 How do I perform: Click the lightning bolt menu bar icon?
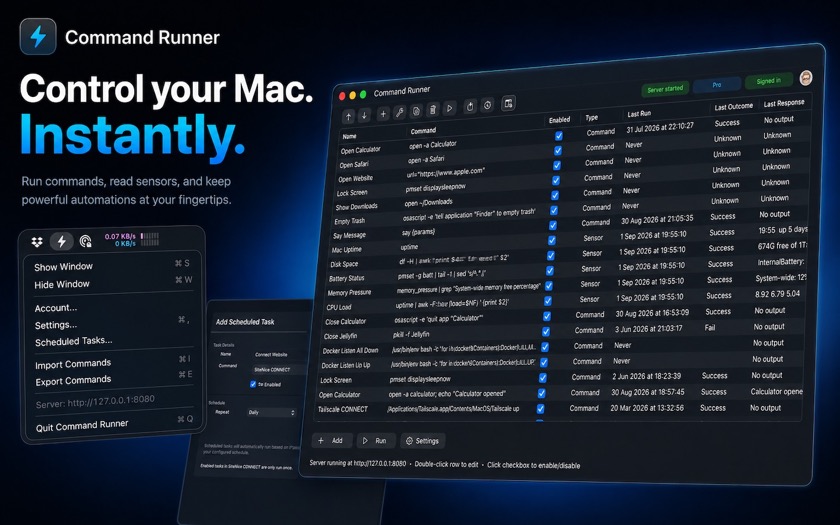62,242
